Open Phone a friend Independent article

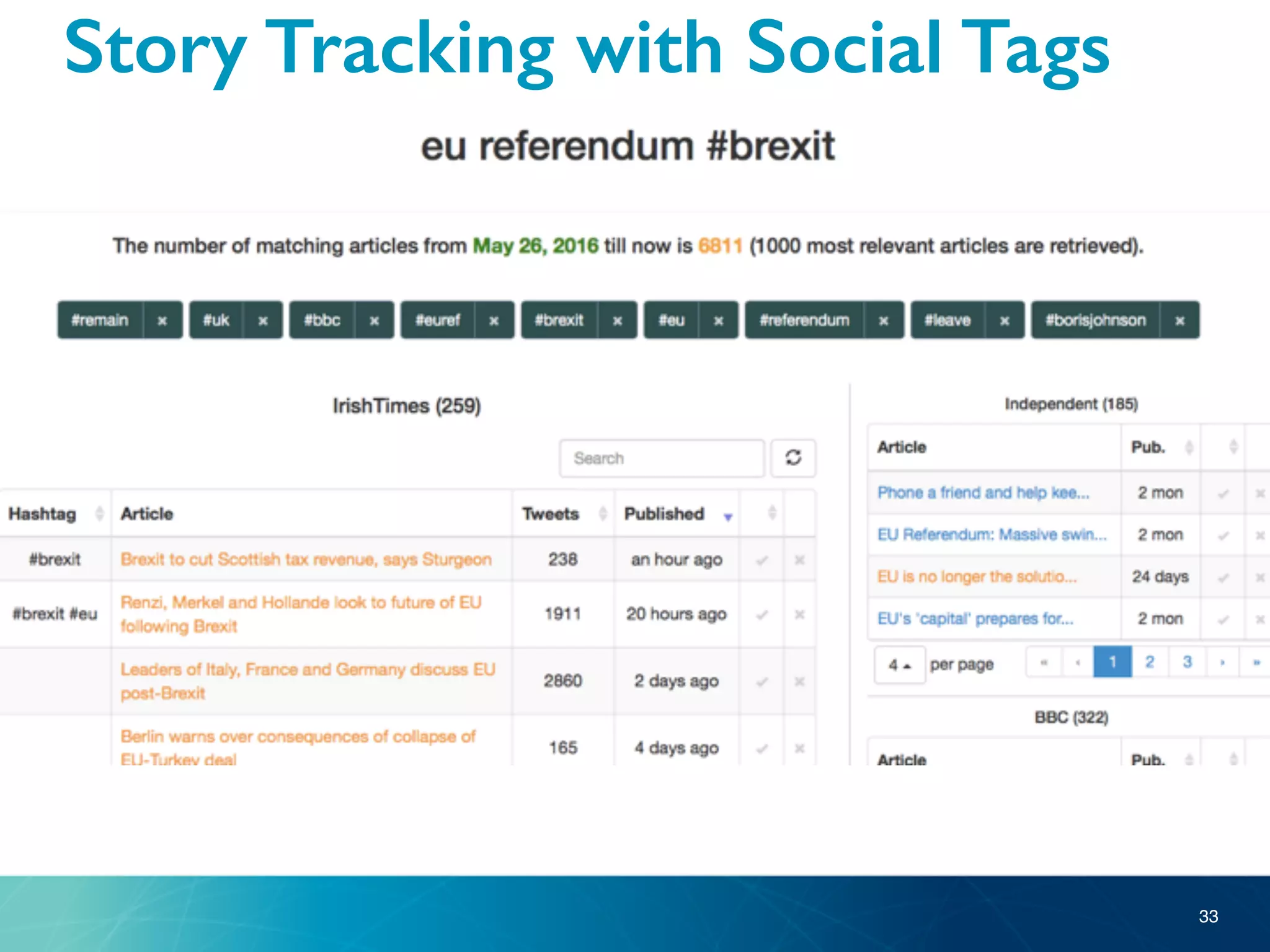(x=983, y=492)
